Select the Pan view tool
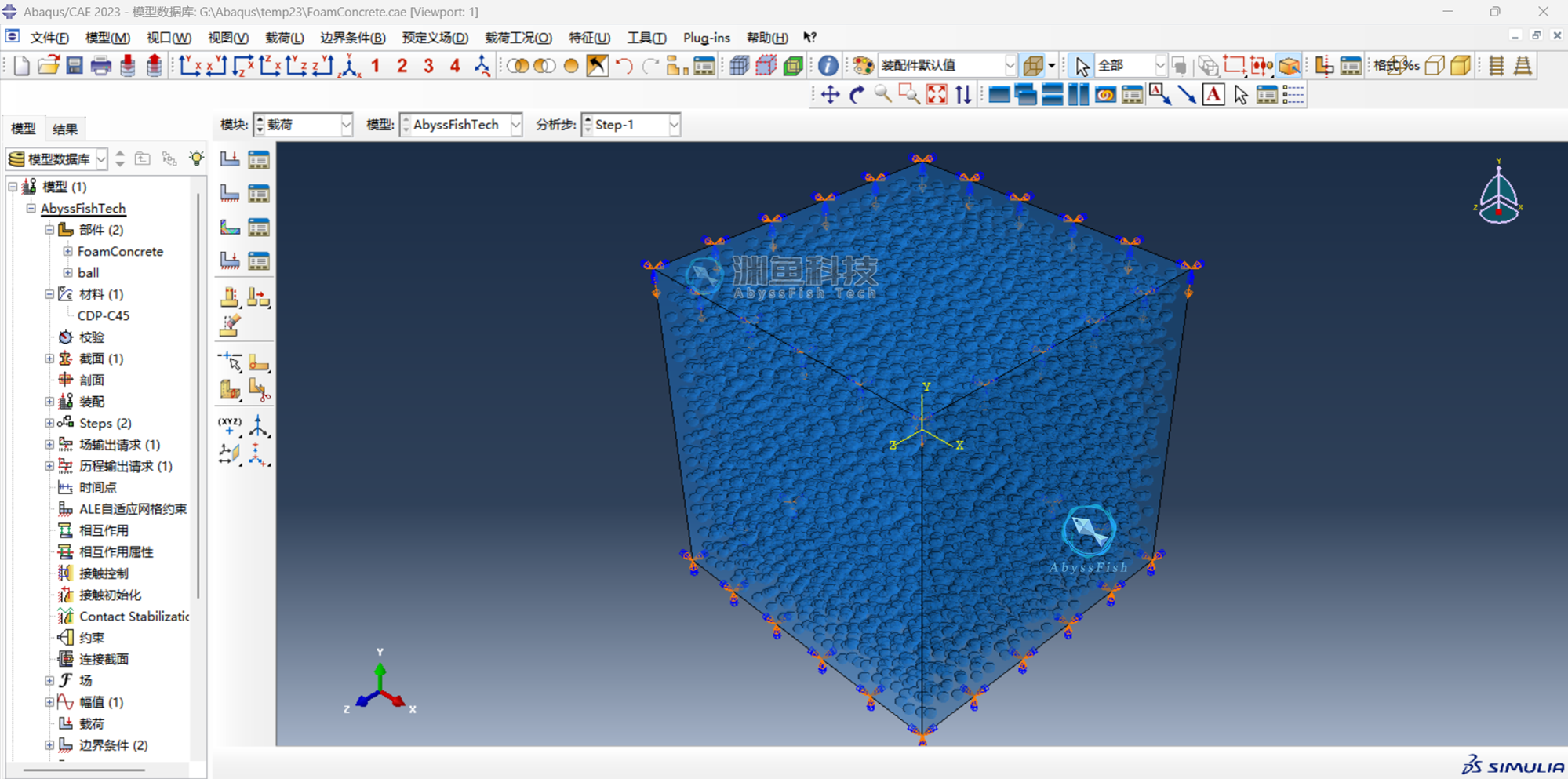The height and width of the screenshot is (779, 1568). coord(830,95)
